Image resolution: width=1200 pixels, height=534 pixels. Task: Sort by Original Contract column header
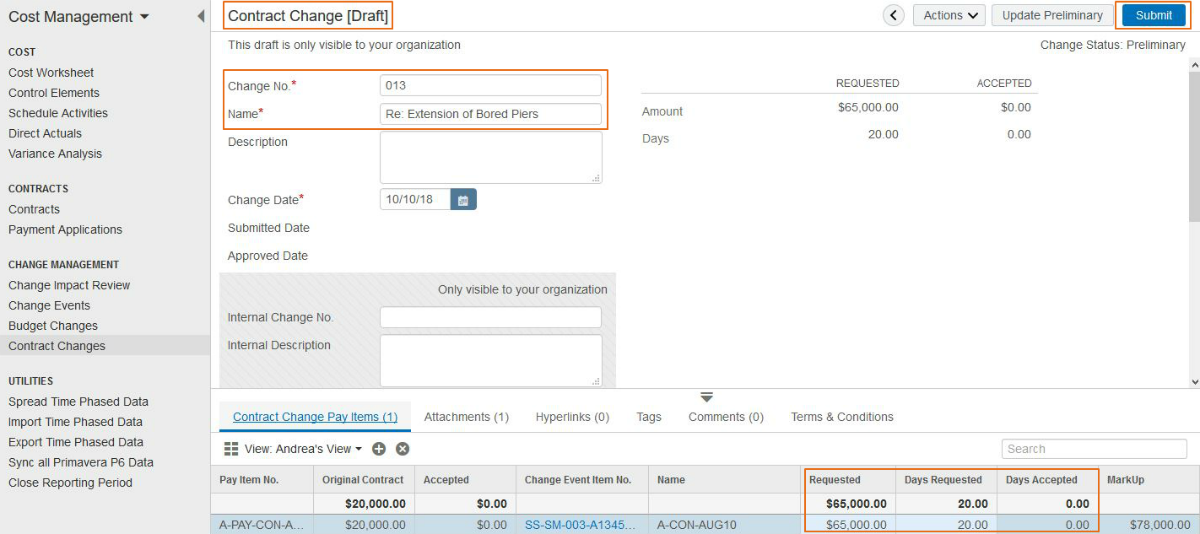click(363, 480)
